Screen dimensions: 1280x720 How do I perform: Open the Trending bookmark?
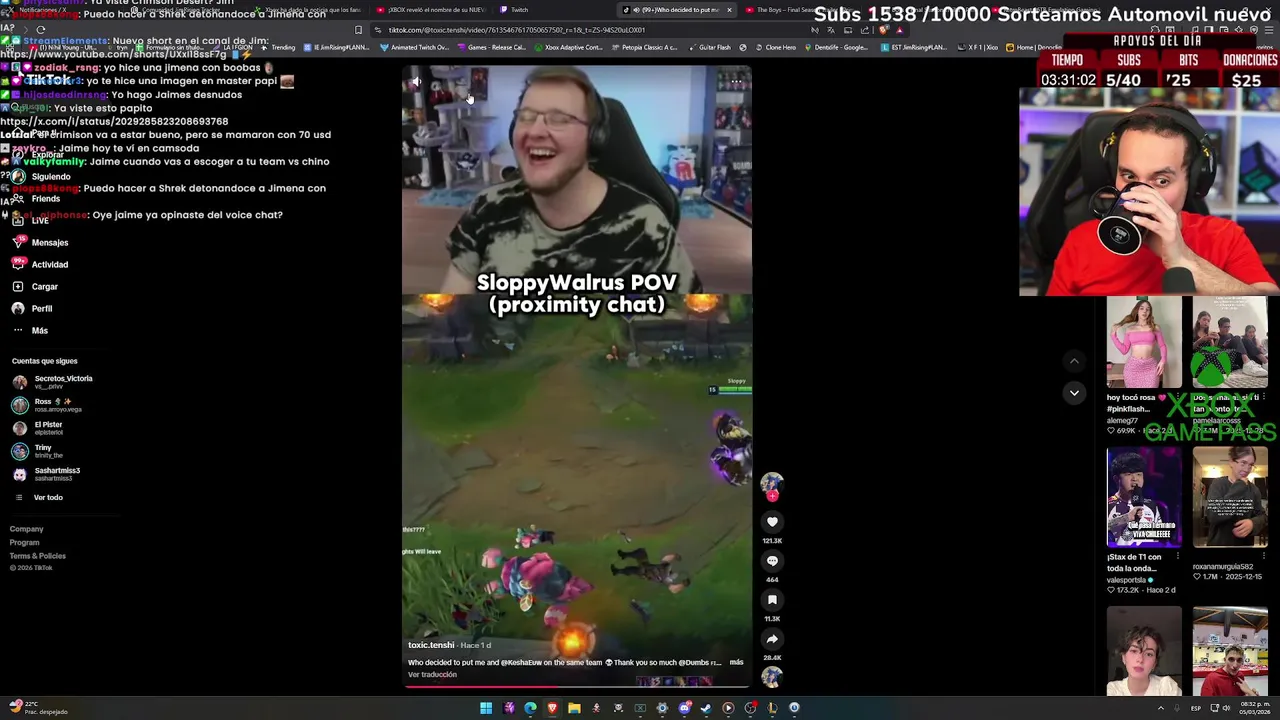[278, 47]
